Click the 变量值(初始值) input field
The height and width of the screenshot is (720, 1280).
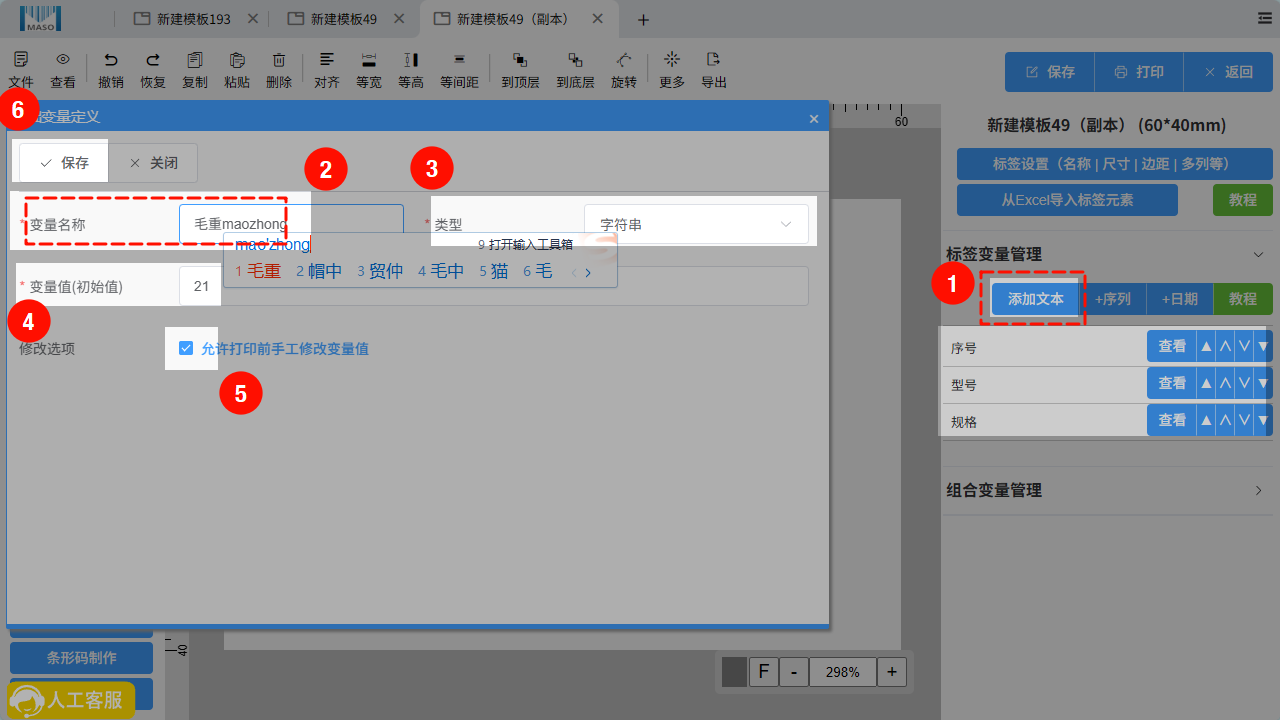point(494,286)
